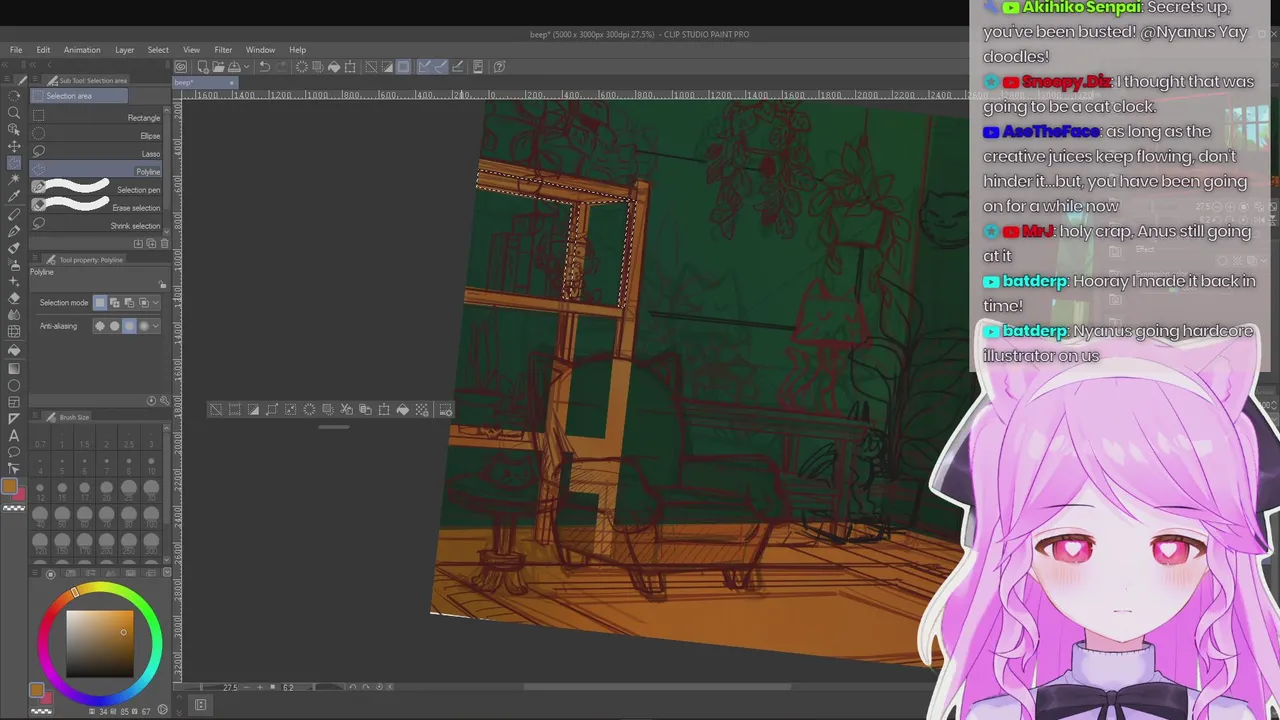Open Help question mark icon
This screenshot has width=1280, height=720.
click(x=499, y=67)
